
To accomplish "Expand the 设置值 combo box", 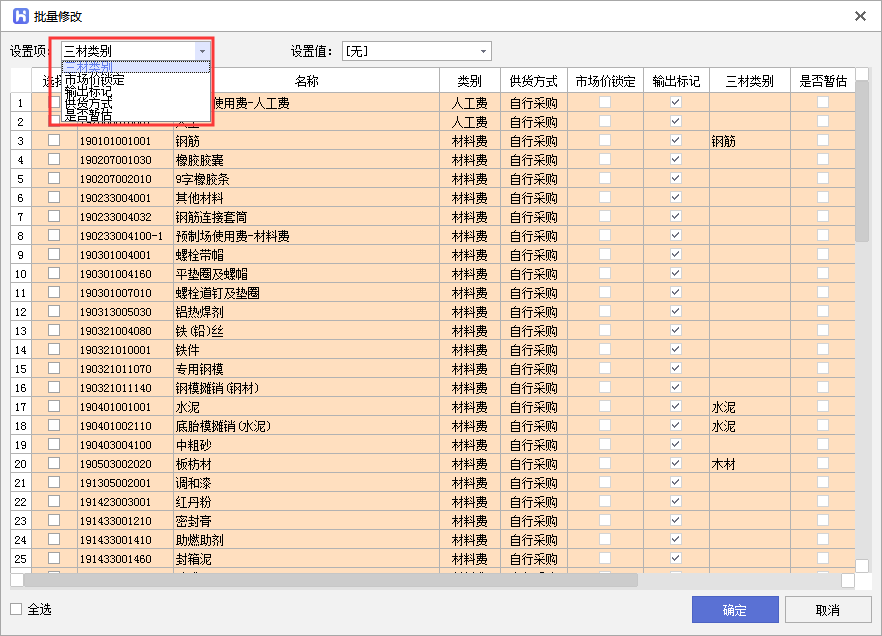I will (x=484, y=51).
